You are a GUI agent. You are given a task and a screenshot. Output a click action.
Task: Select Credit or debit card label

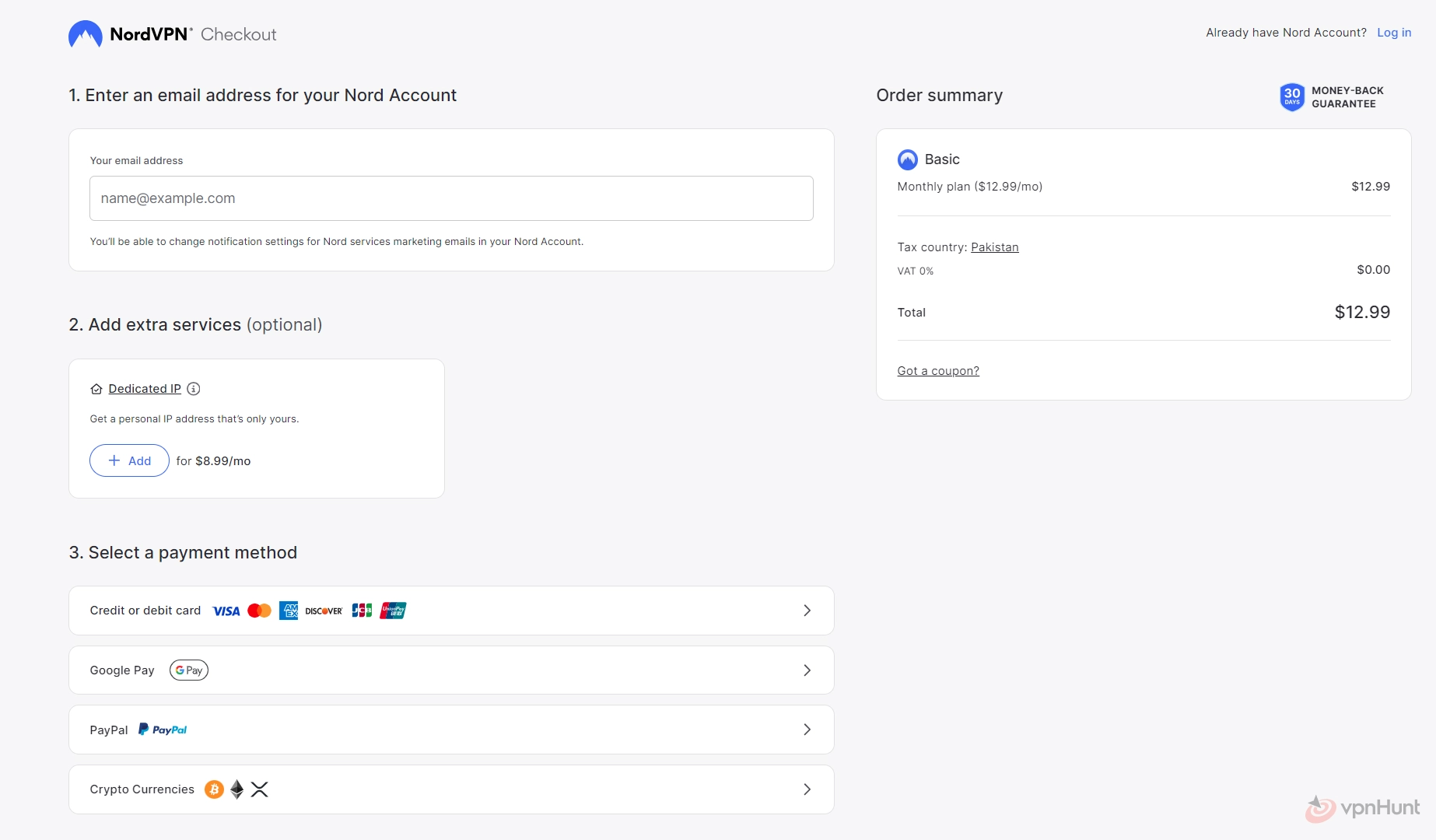click(145, 611)
